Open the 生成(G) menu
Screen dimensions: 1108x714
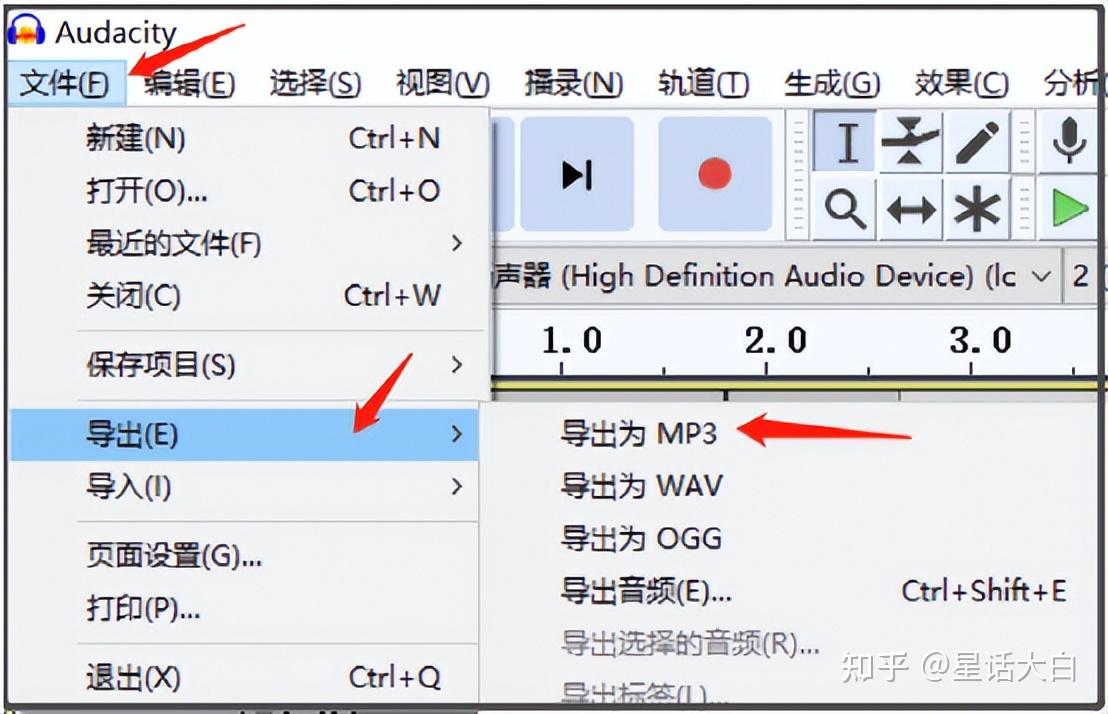[x=832, y=83]
